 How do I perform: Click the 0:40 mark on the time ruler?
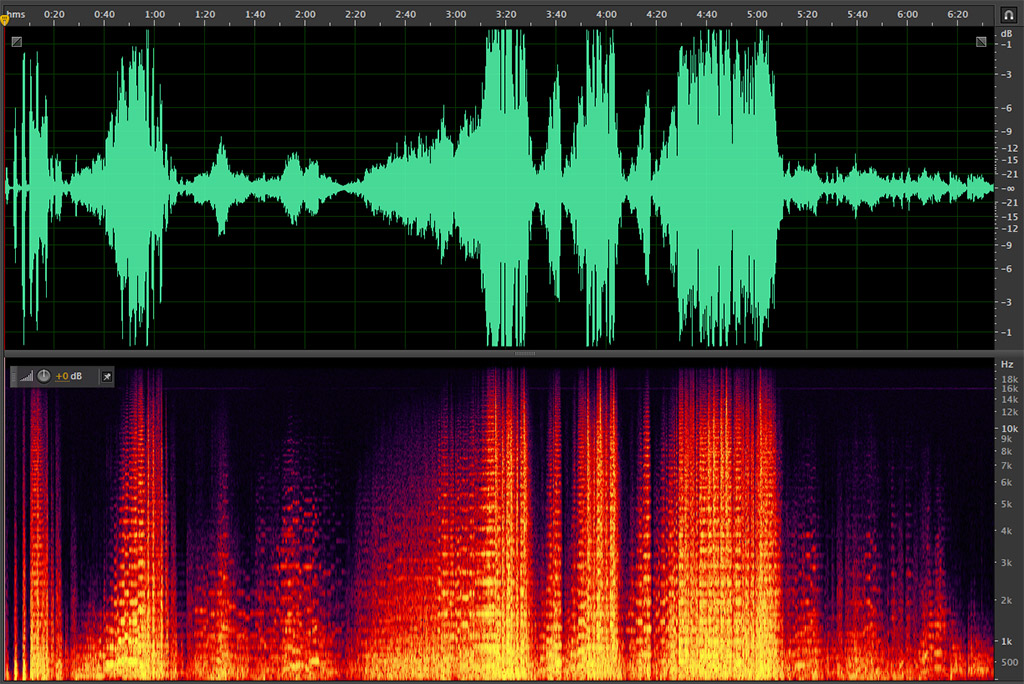pos(104,14)
